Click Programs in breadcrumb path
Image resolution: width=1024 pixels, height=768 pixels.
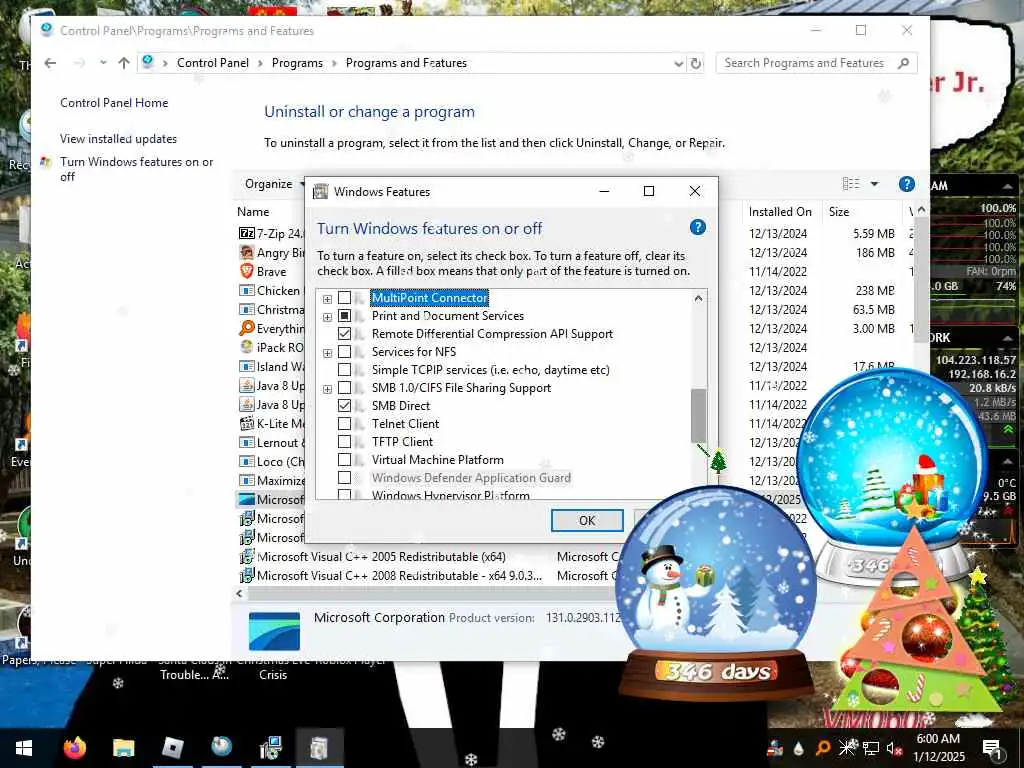[297, 63]
